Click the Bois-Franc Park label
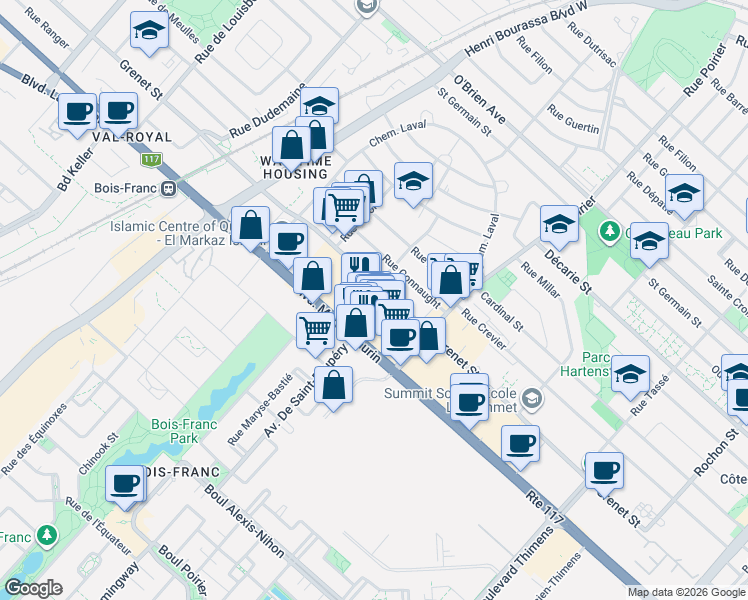Screen dimensions: 748x600 click(x=184, y=431)
